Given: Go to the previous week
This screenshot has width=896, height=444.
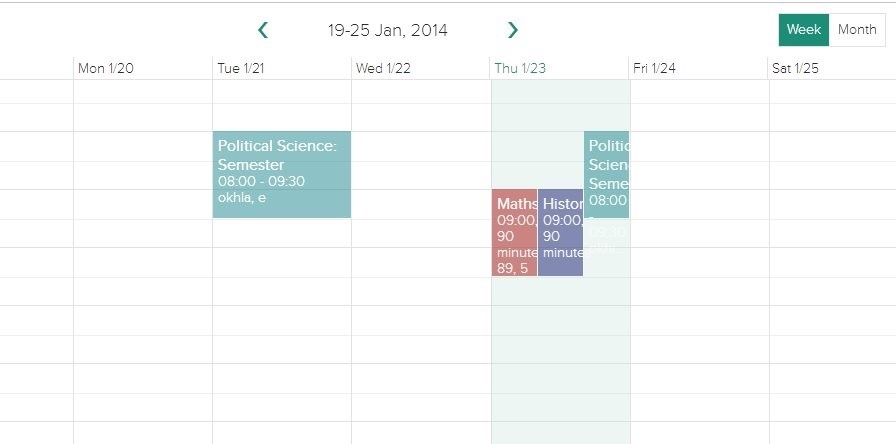Looking at the screenshot, I should tap(263, 30).
